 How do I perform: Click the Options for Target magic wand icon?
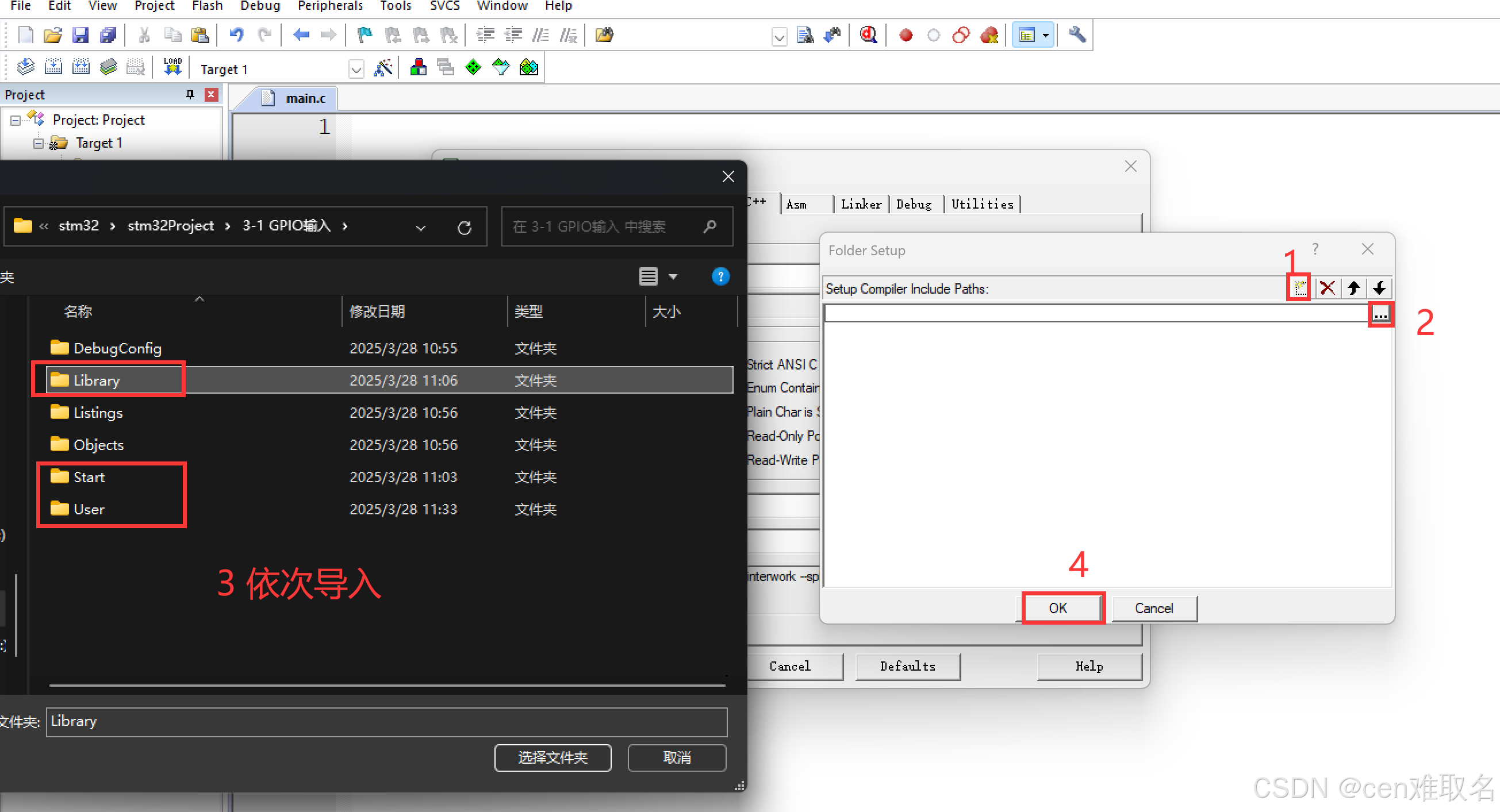pos(383,68)
